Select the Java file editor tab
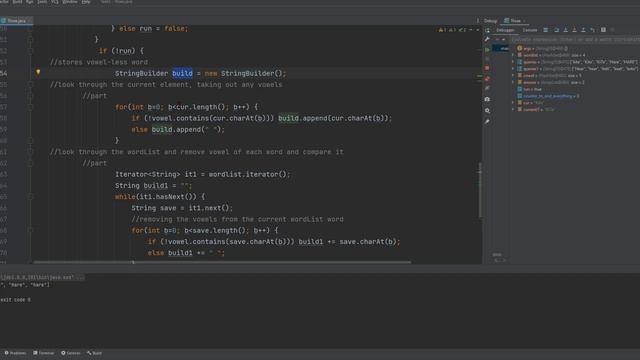This screenshot has width=640, height=360. (16, 20)
